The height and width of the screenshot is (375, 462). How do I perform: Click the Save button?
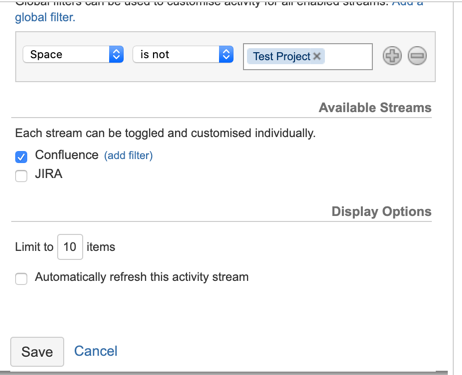pyautogui.click(x=37, y=352)
